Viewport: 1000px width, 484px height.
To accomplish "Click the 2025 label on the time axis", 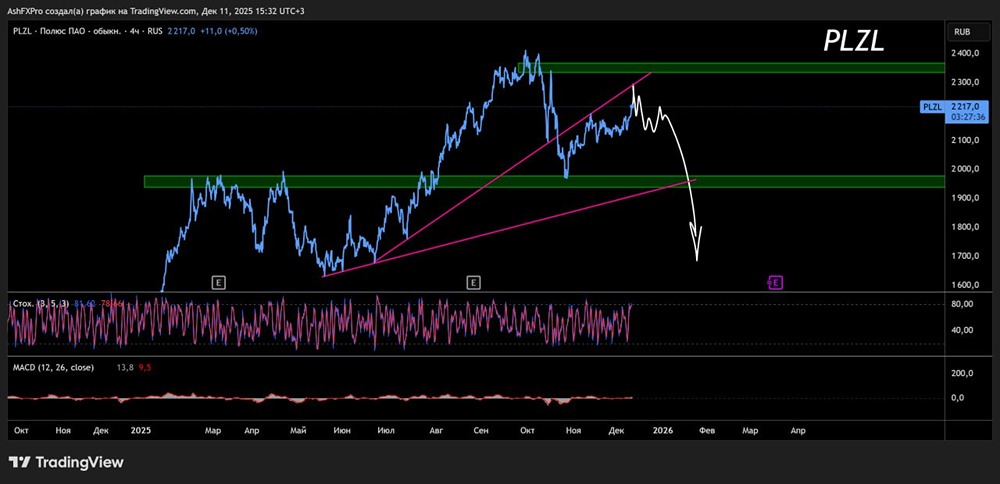I will (x=140, y=431).
